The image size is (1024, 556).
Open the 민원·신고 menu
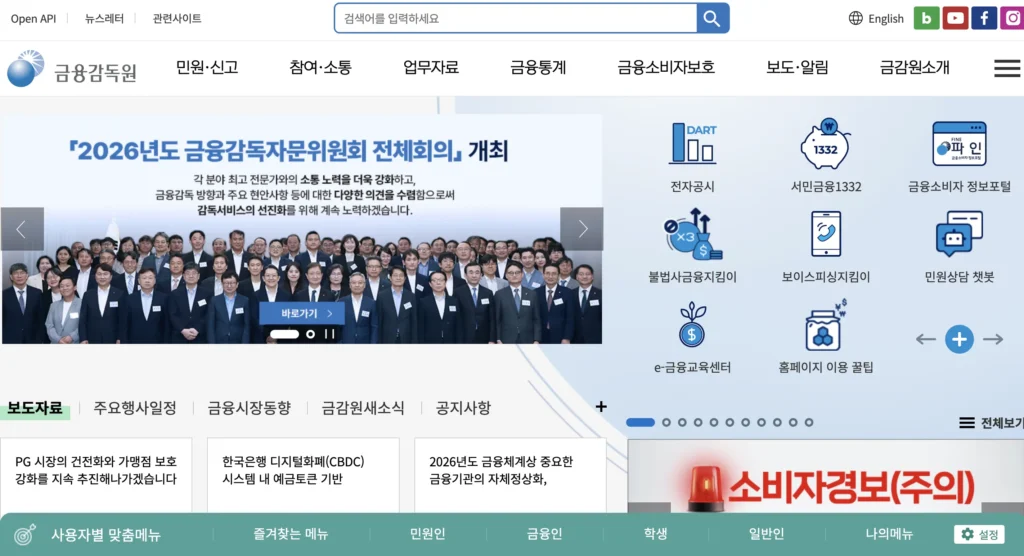(x=207, y=67)
